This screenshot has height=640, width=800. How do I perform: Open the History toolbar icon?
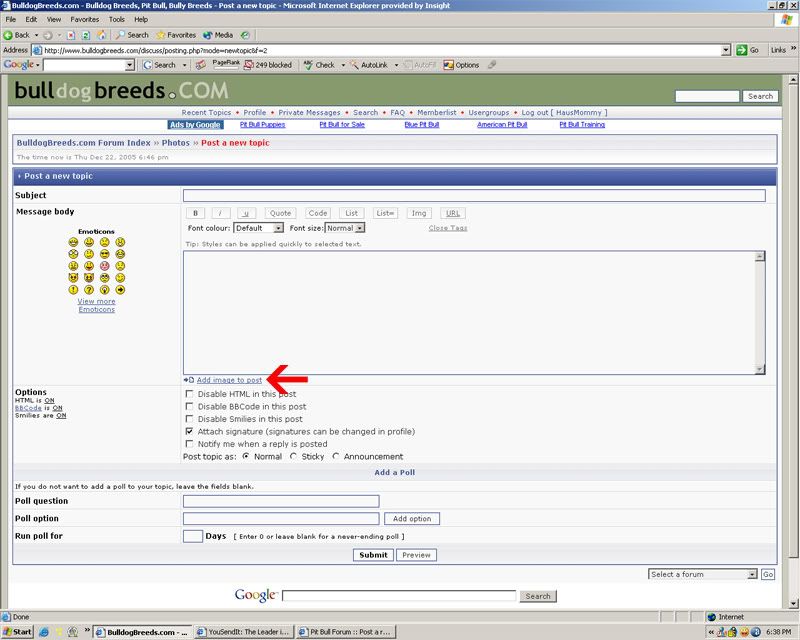[245, 35]
